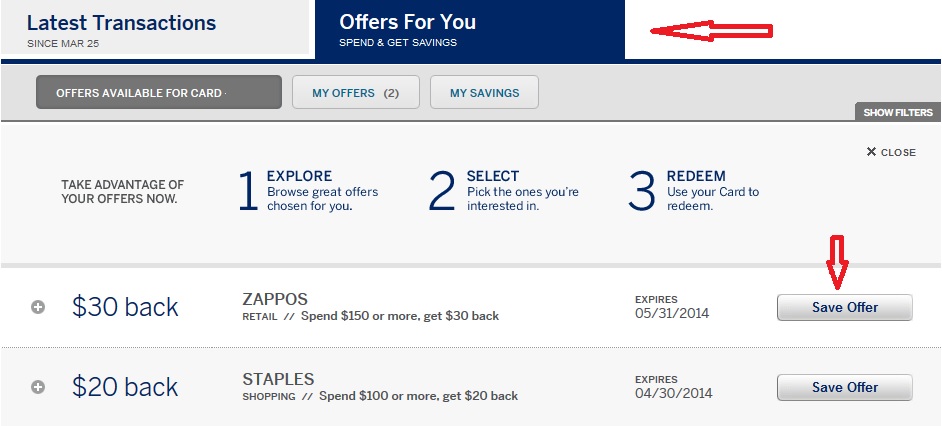The image size is (942, 426).
Task: Click the STAPLES merchant name
Action: click(278, 379)
